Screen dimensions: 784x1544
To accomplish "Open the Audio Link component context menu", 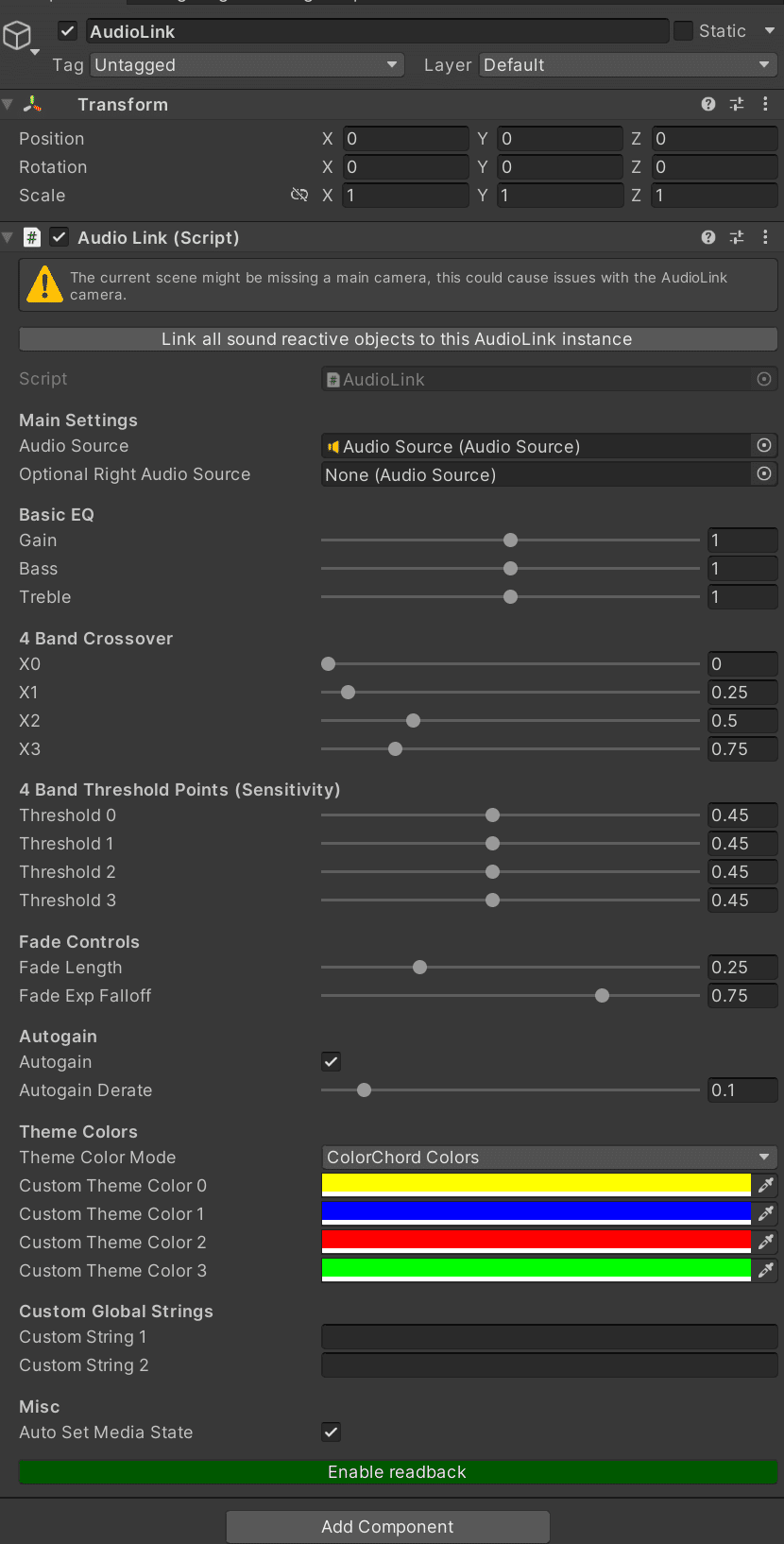I will [x=765, y=237].
